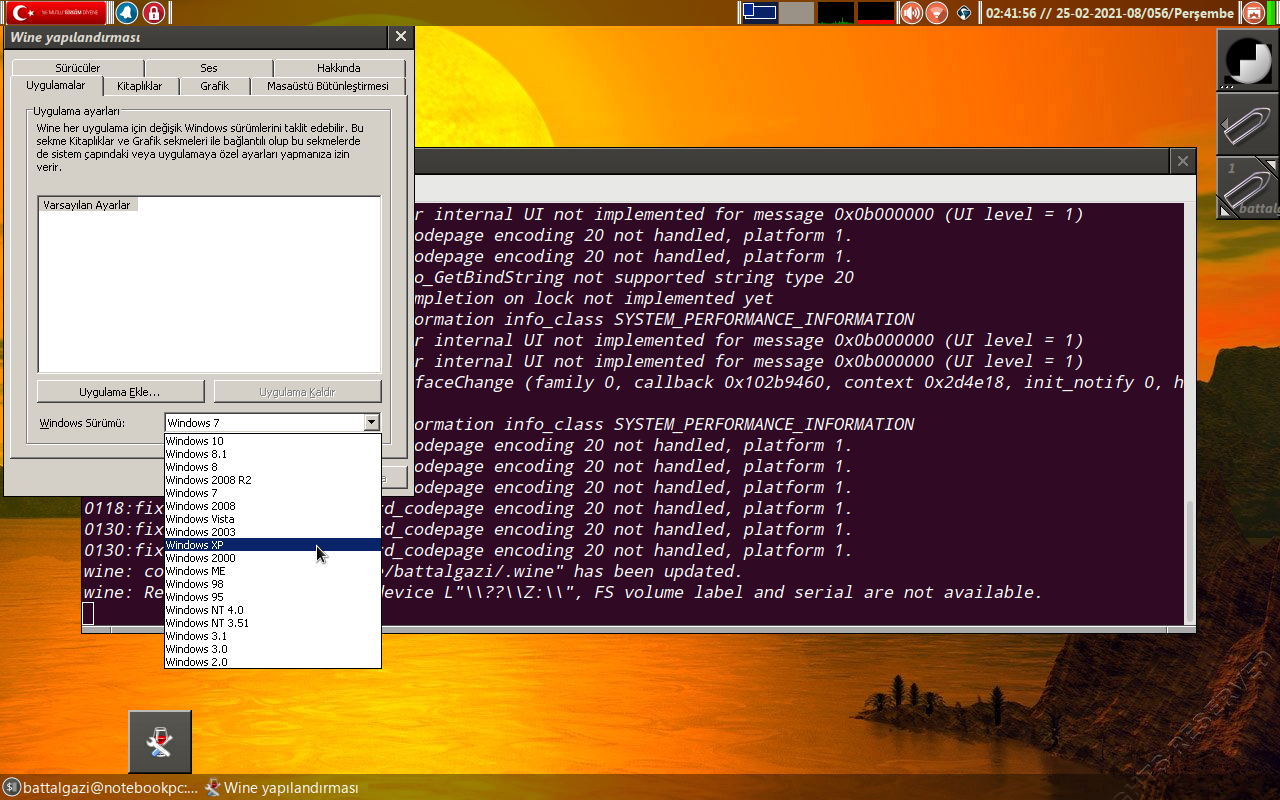
Task: Choose Windows 7 in the dropdown list
Action: tap(272, 493)
